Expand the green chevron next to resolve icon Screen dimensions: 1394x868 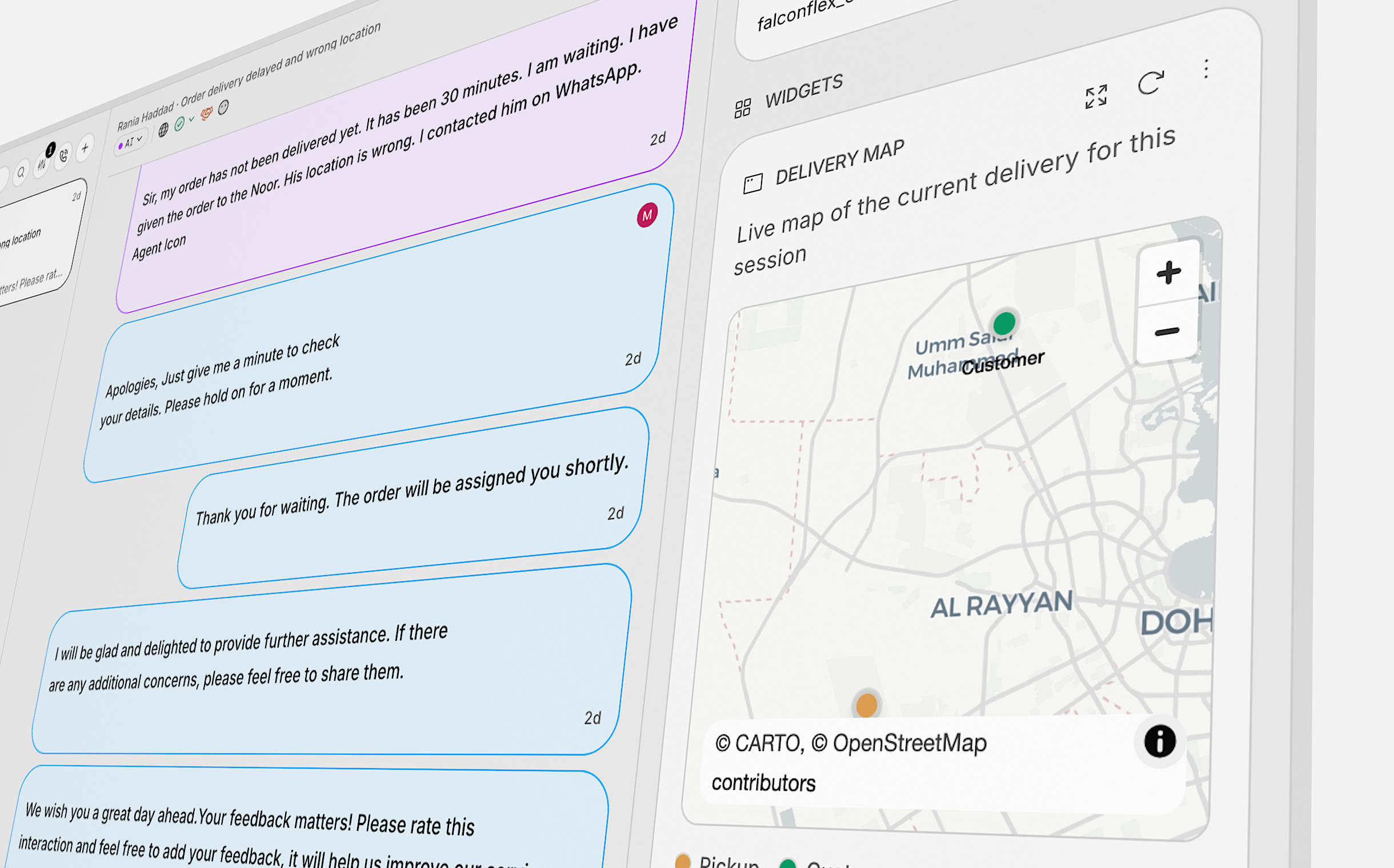191,119
